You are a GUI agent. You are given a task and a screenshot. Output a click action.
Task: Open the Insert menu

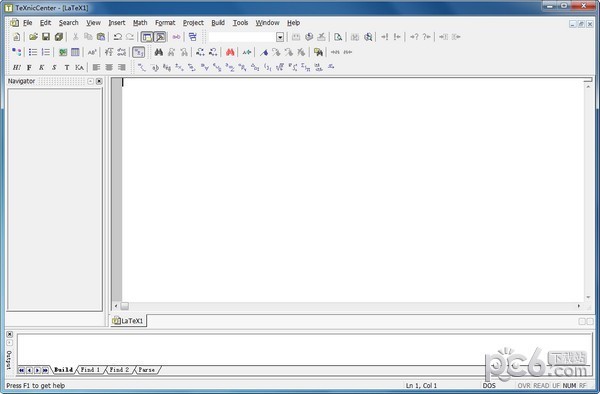click(117, 23)
